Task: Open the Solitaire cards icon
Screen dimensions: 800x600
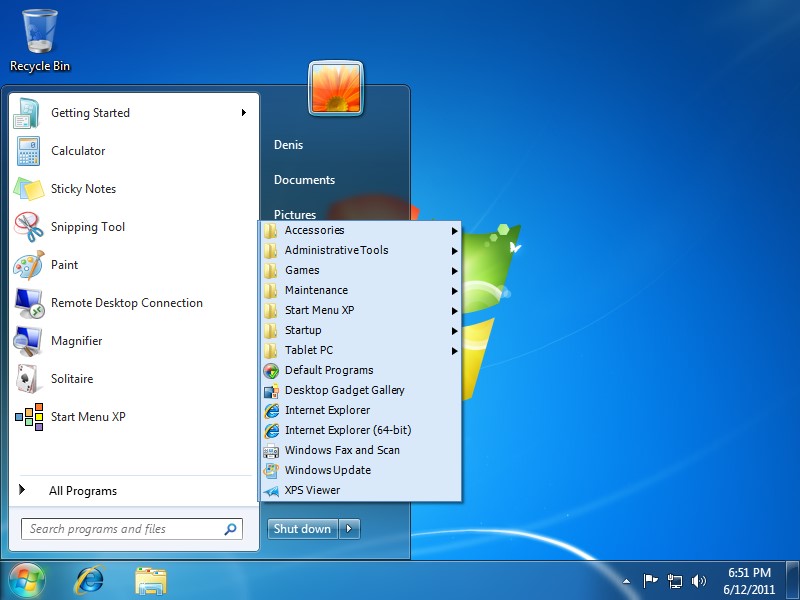Action: coord(28,379)
